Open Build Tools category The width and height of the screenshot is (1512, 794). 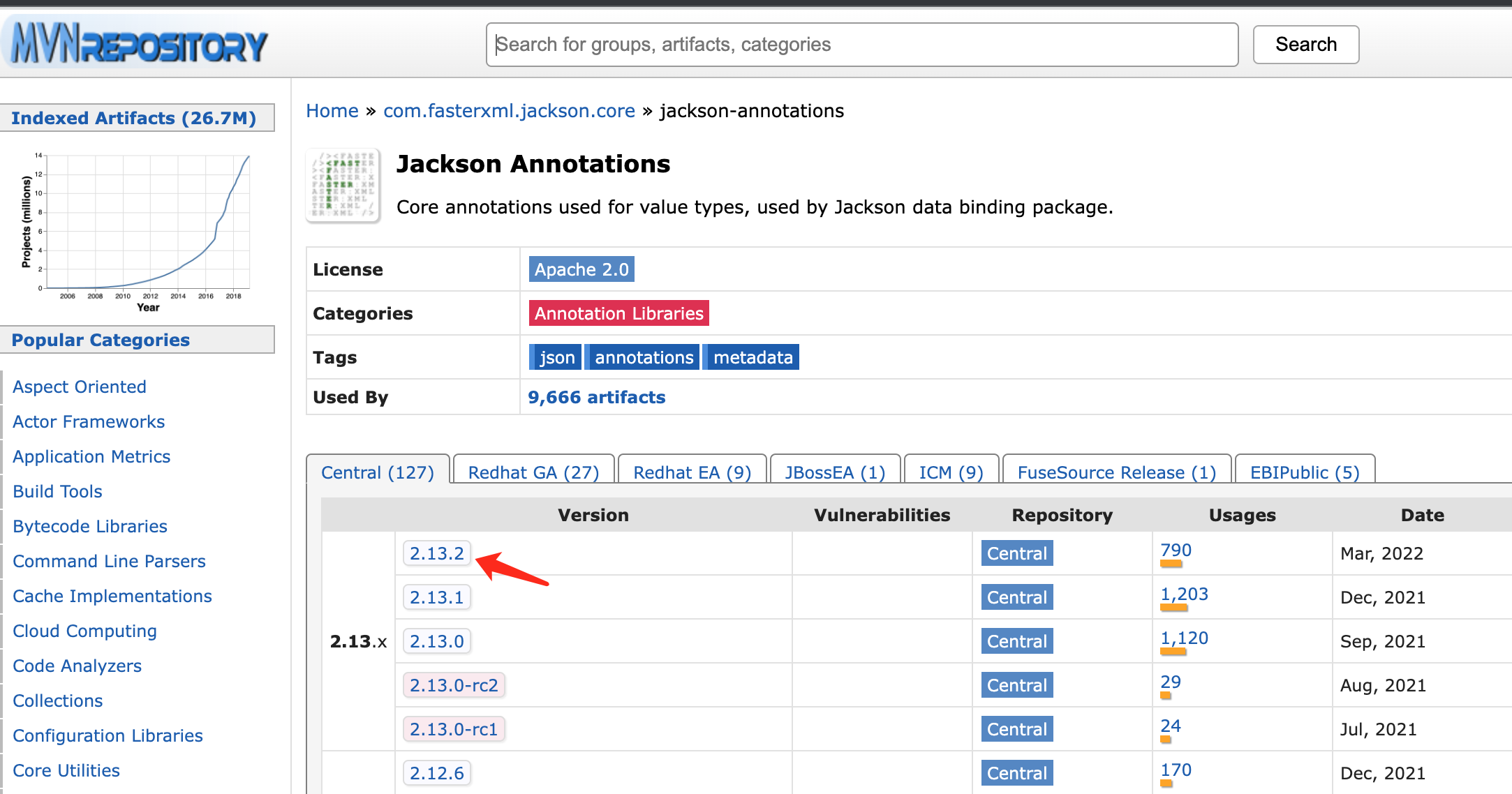(57, 491)
